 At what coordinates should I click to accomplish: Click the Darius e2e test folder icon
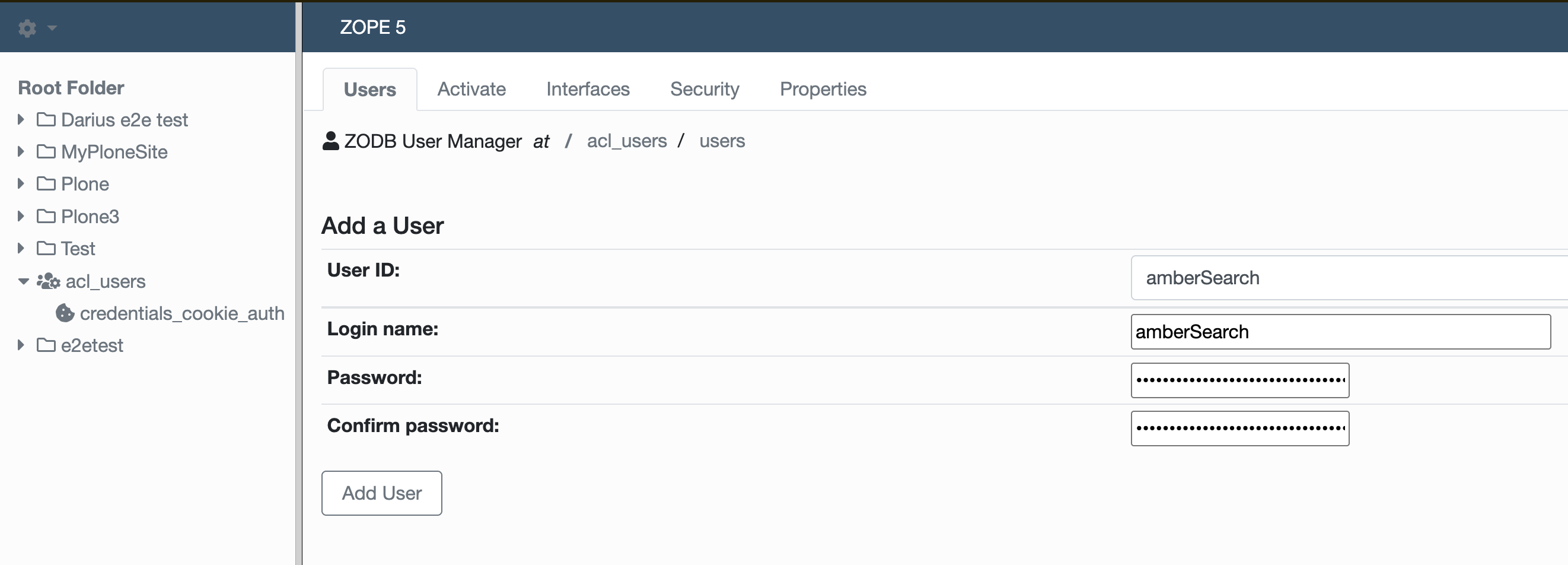click(46, 119)
